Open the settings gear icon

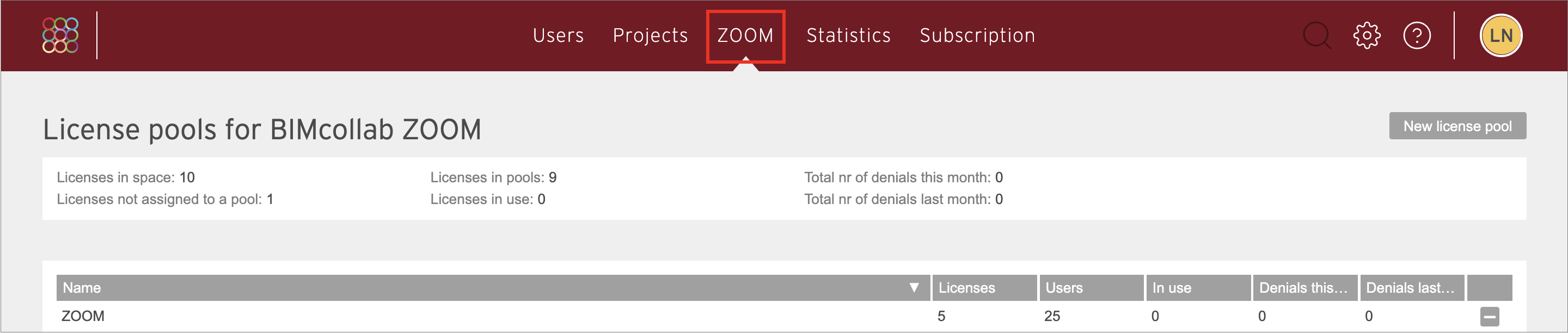point(1367,35)
